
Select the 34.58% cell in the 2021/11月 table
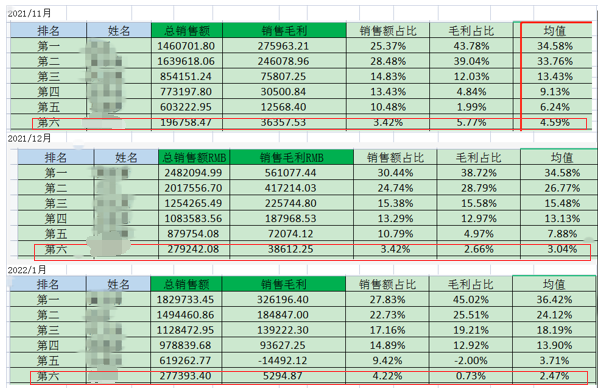point(556,46)
